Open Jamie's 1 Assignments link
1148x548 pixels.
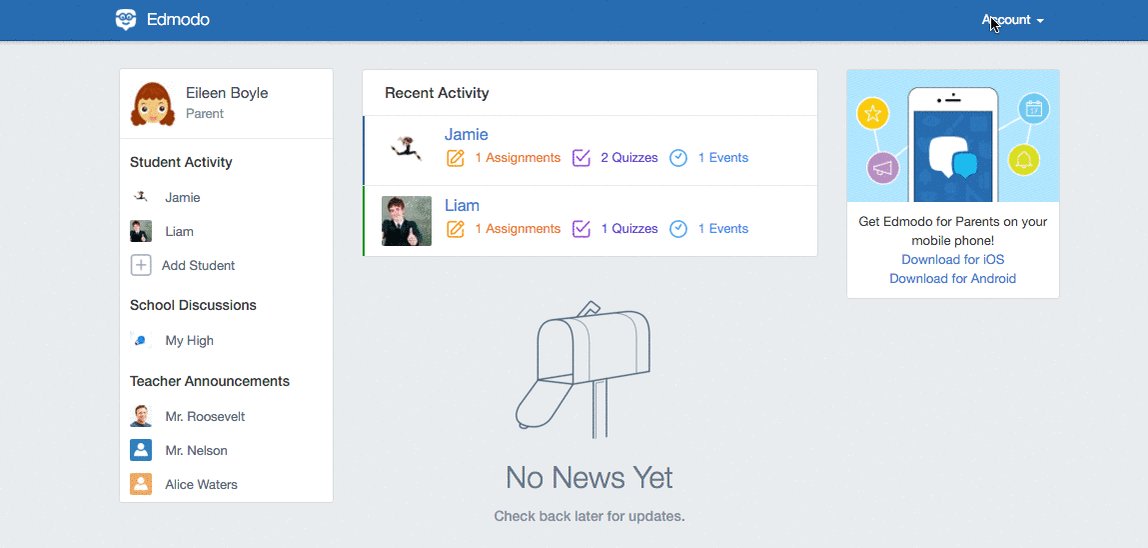point(518,158)
